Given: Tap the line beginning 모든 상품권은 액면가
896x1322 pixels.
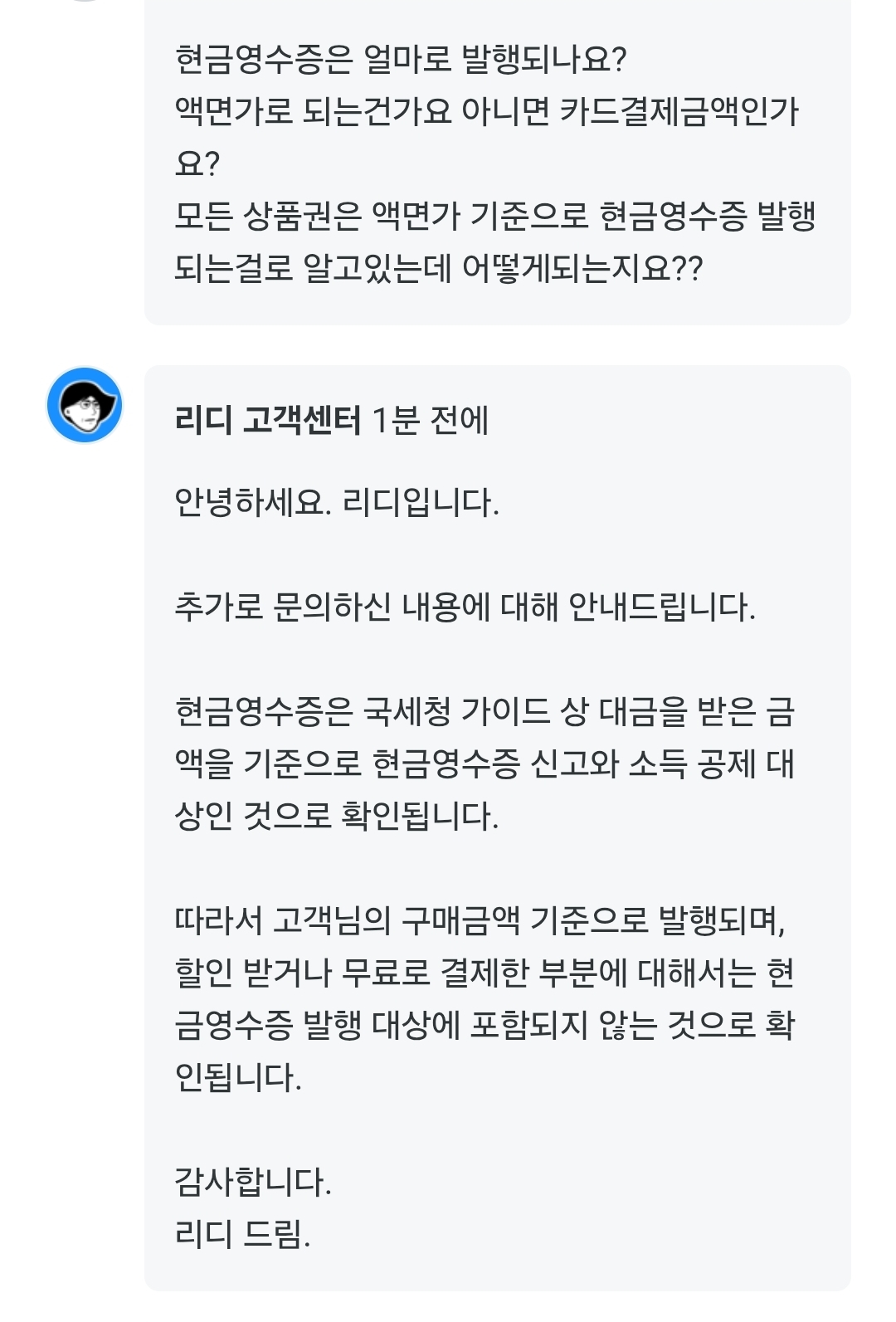Looking at the screenshot, I should click(495, 217).
